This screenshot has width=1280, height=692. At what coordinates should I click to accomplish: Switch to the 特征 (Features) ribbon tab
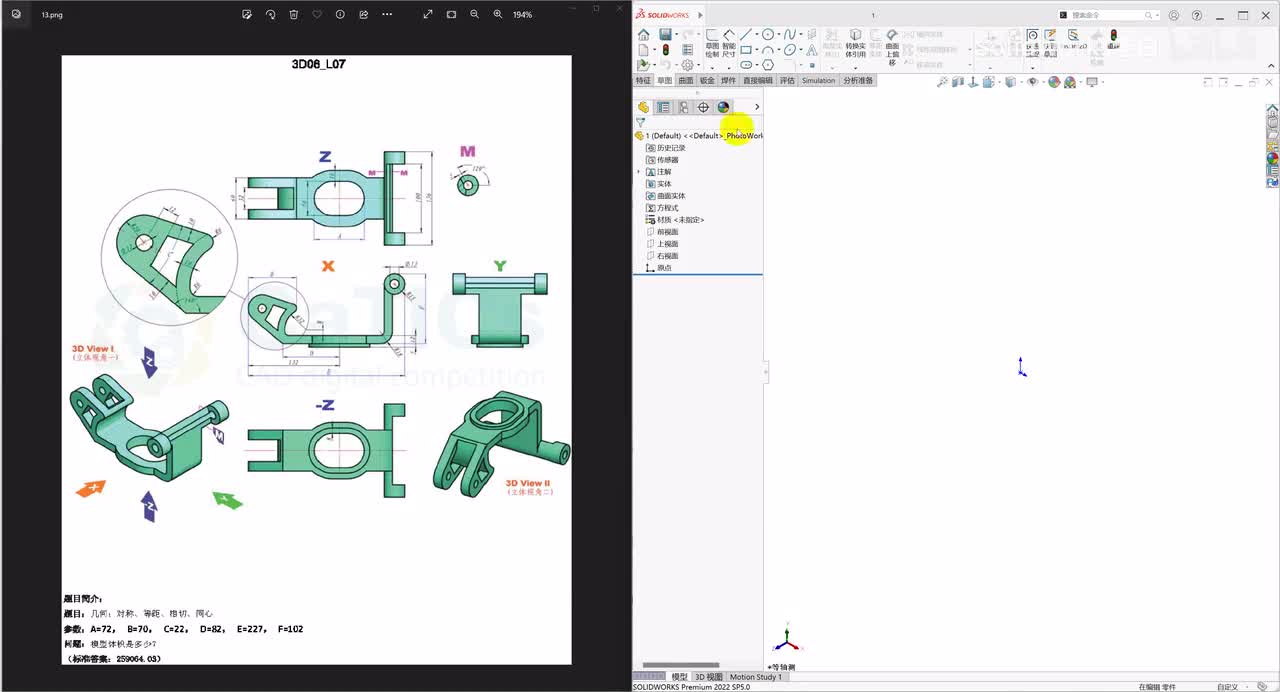pos(643,81)
